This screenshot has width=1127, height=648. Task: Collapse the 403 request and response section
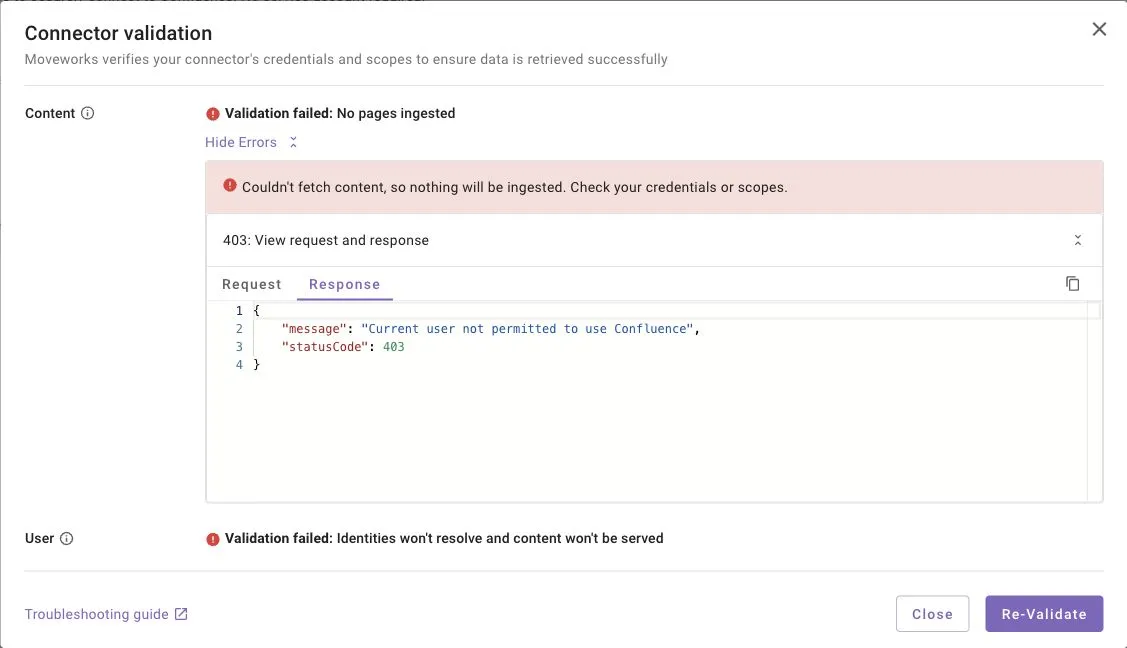point(1077,240)
